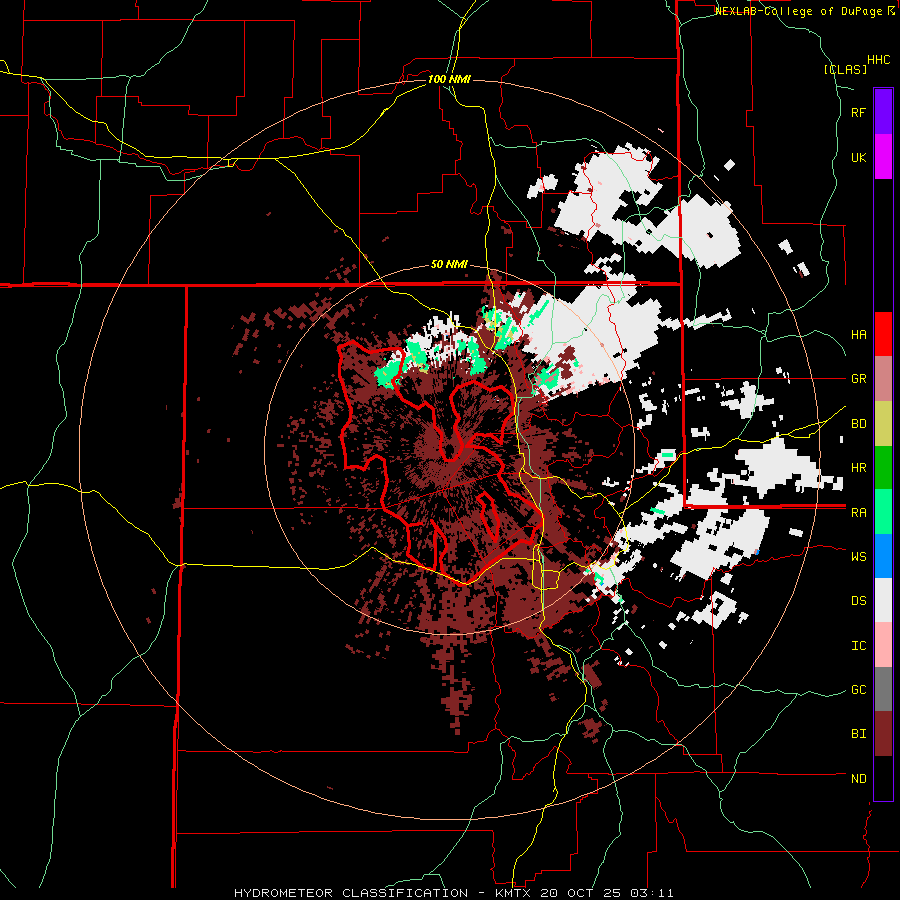Click the KMTX radar site identifier
This screenshot has width=900, height=900.
[514, 893]
